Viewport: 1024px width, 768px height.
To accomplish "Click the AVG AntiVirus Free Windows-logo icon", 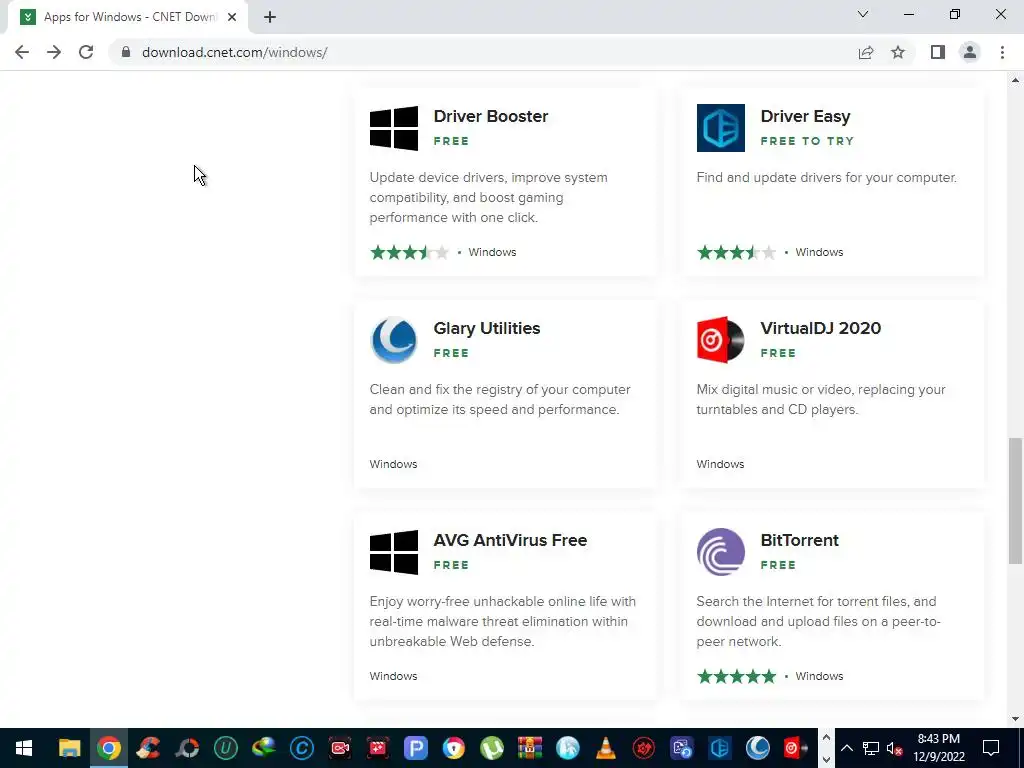I will 394,552.
